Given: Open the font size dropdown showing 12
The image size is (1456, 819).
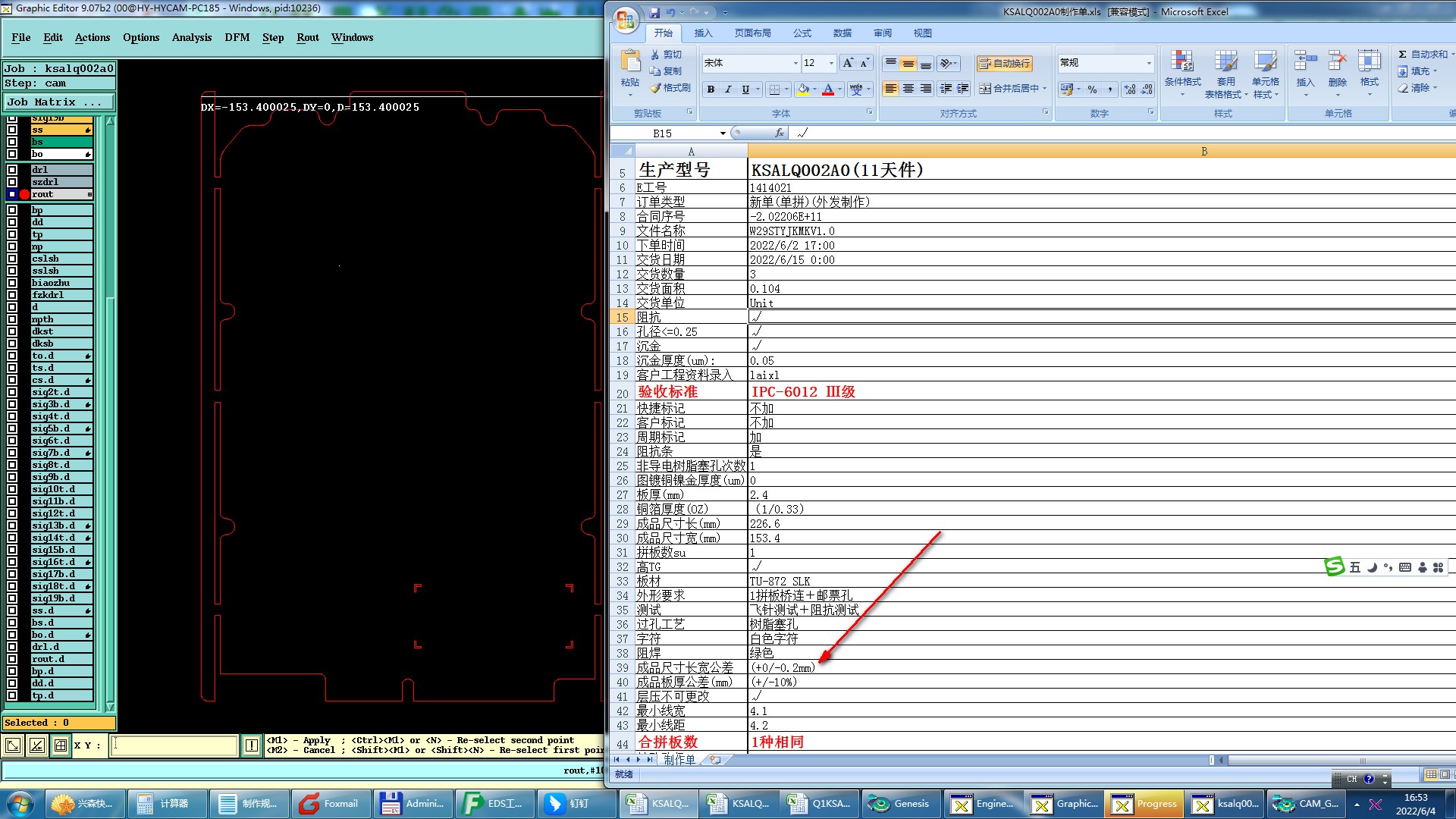Looking at the screenshot, I should [x=831, y=63].
